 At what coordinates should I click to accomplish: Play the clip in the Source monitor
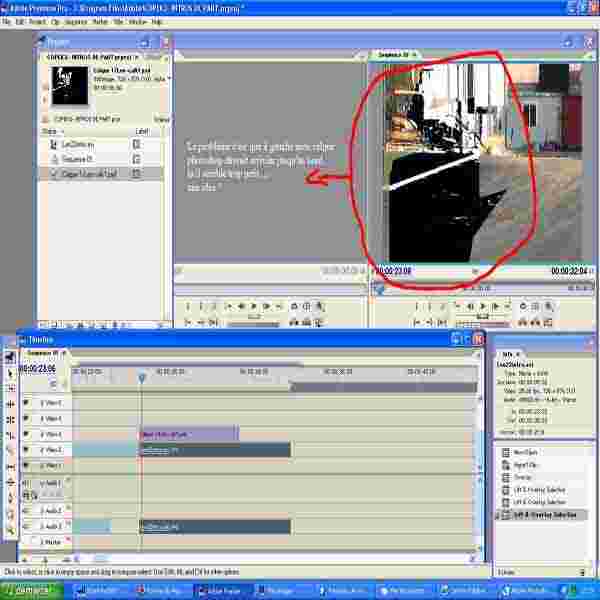click(x=254, y=306)
